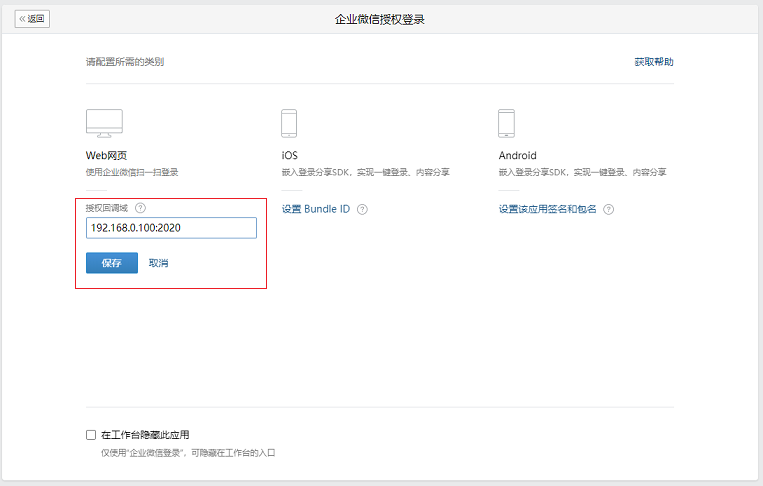The image size is (763, 486).
Task: Click the Android phone icon
Action: [x=506, y=123]
